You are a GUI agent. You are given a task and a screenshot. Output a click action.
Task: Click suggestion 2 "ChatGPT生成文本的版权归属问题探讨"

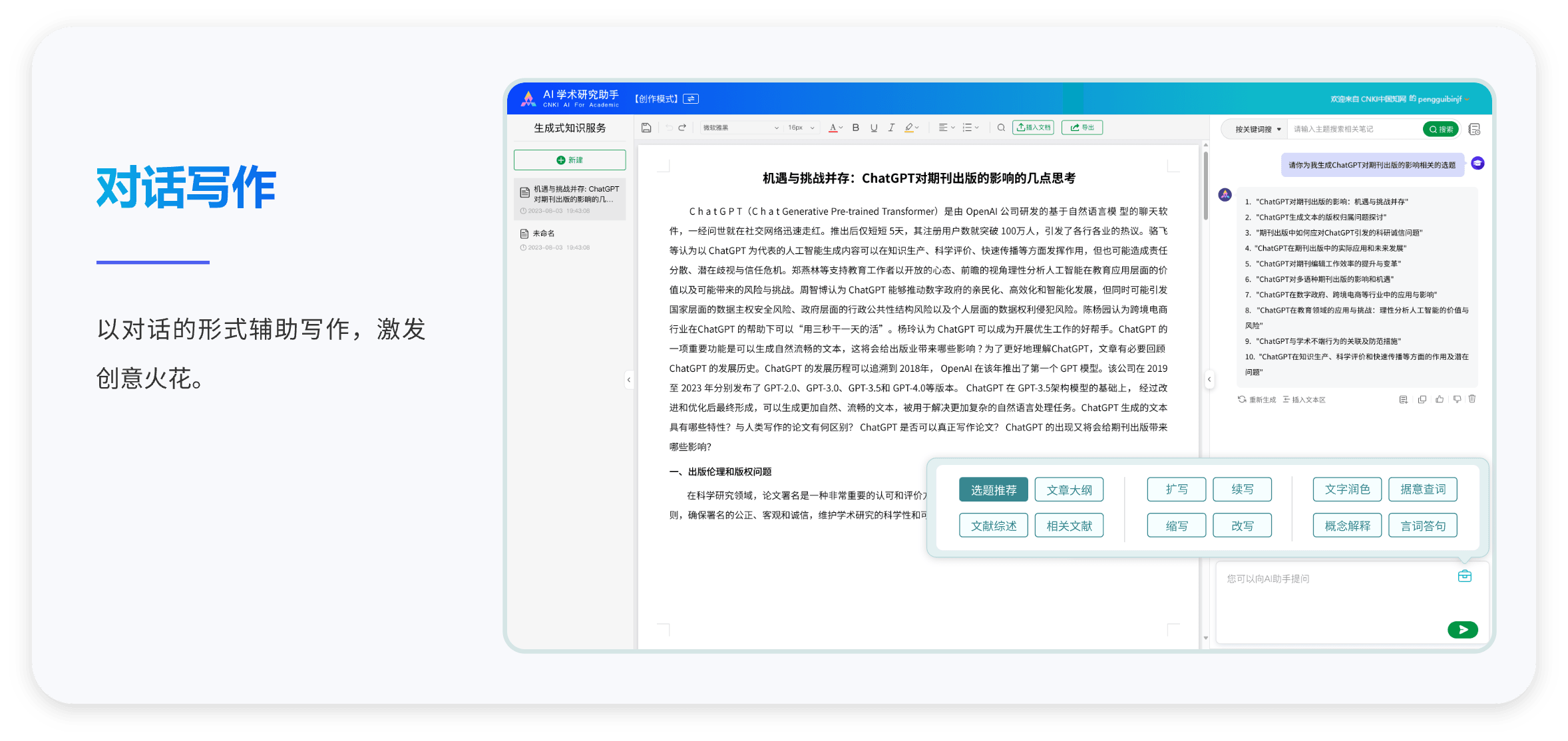[x=1316, y=218]
